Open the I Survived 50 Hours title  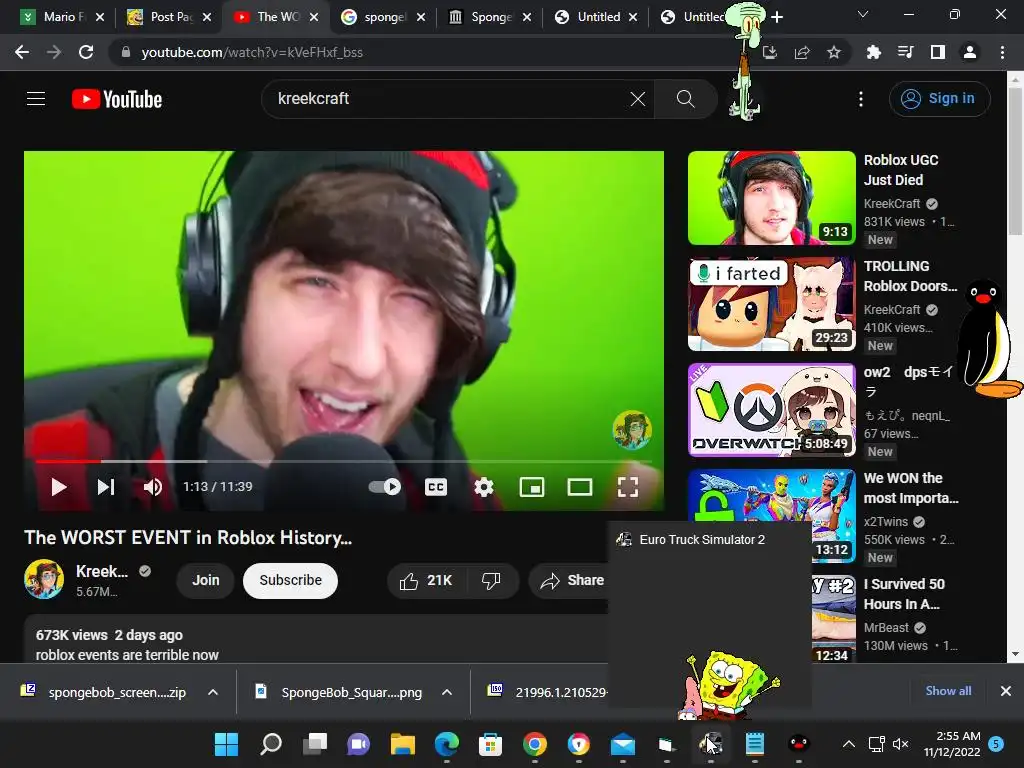click(904, 594)
